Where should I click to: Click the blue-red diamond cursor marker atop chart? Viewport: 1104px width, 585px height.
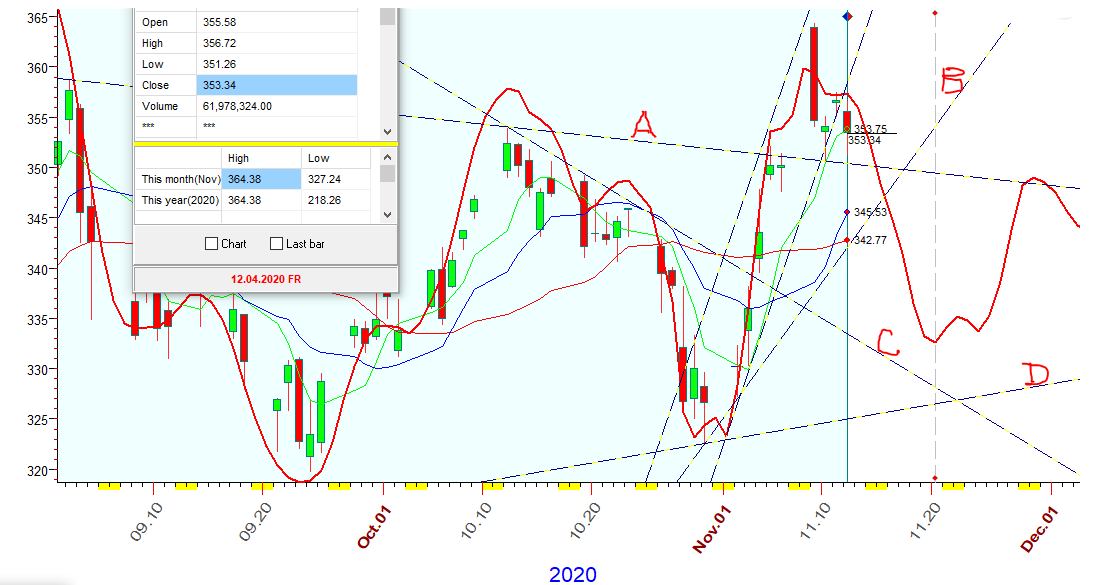(x=848, y=16)
